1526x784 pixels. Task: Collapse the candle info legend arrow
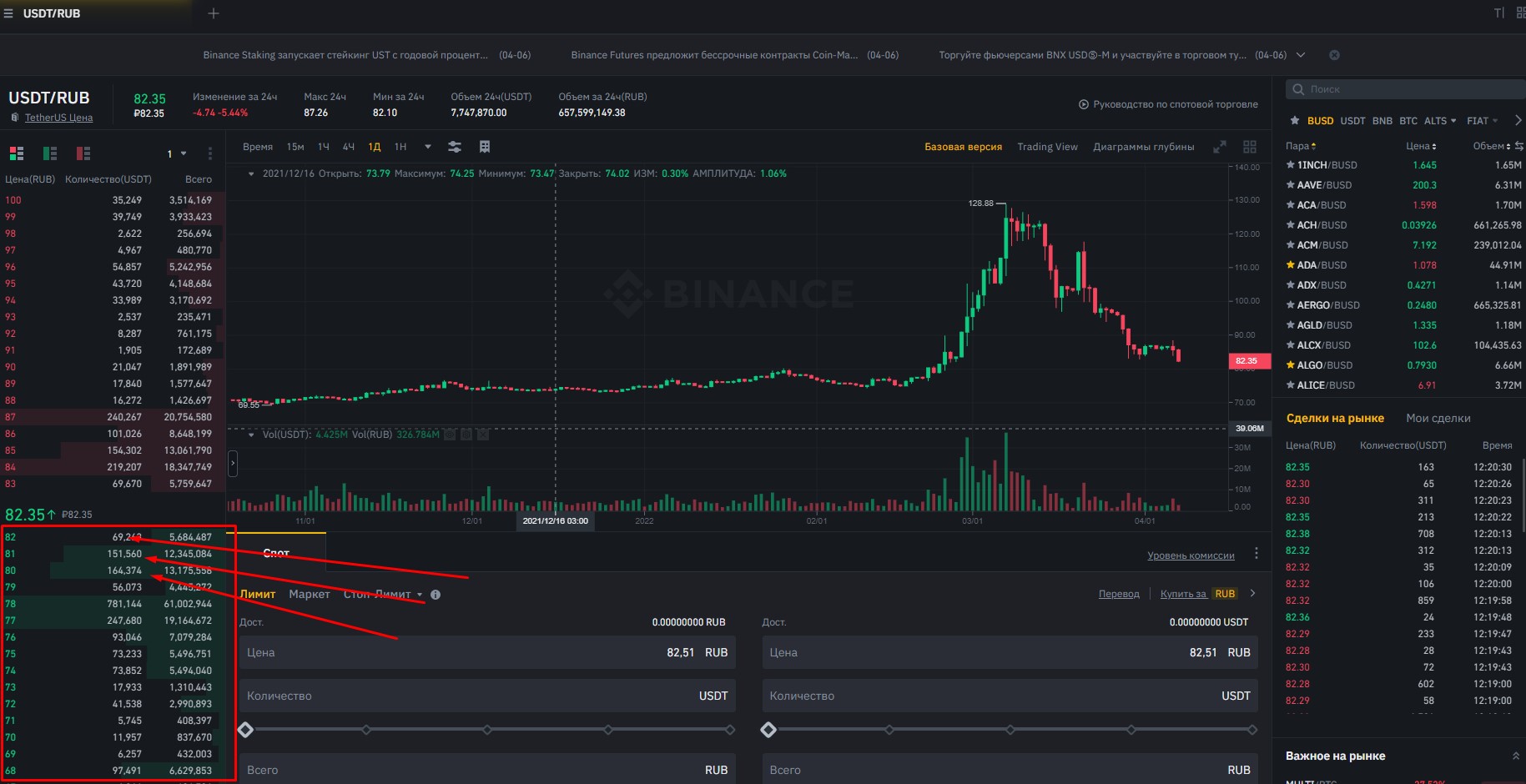click(251, 174)
